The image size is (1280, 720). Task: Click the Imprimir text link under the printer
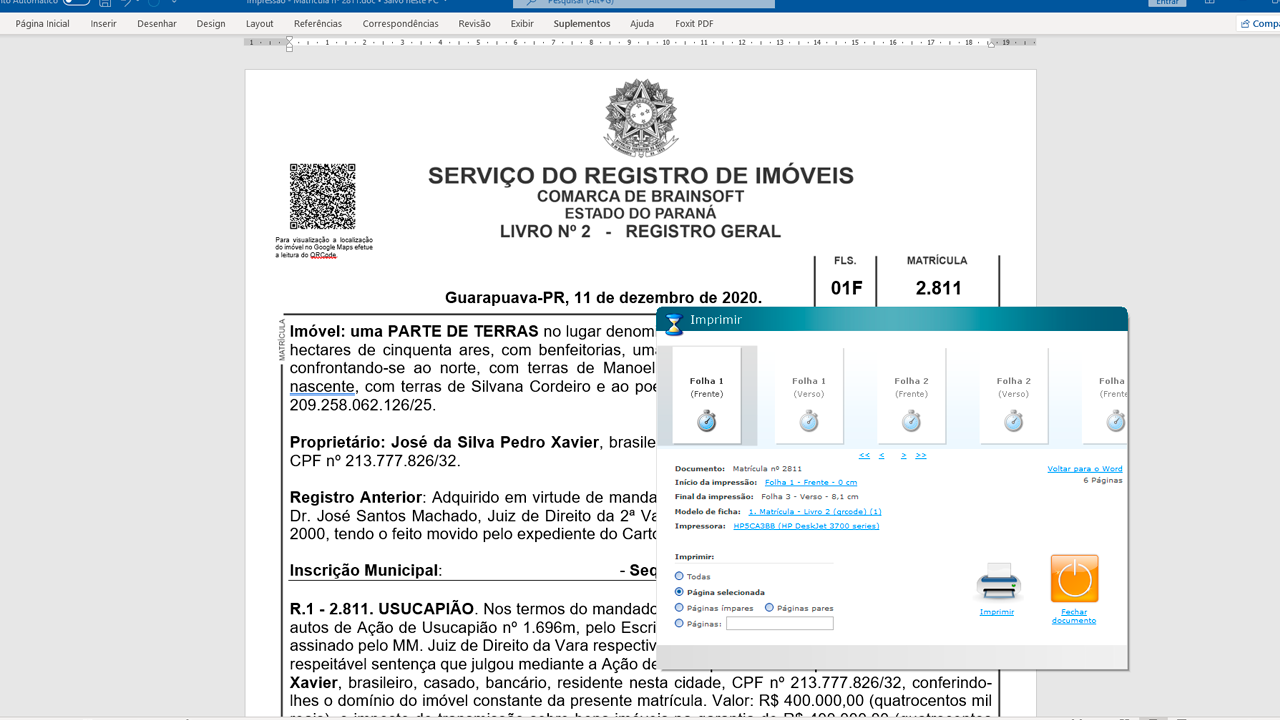[x=997, y=612]
